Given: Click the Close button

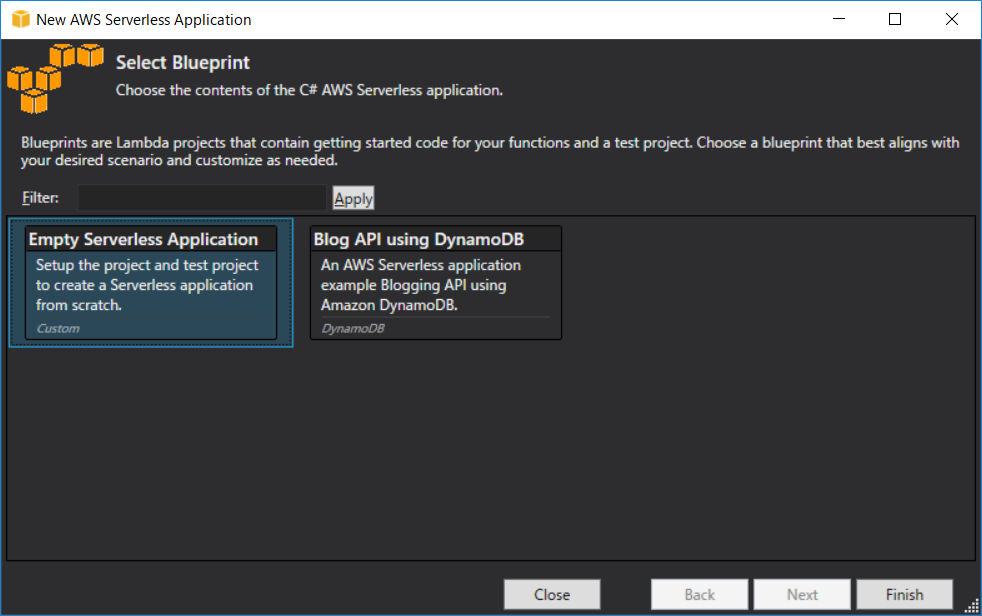Looking at the screenshot, I should [x=552, y=594].
